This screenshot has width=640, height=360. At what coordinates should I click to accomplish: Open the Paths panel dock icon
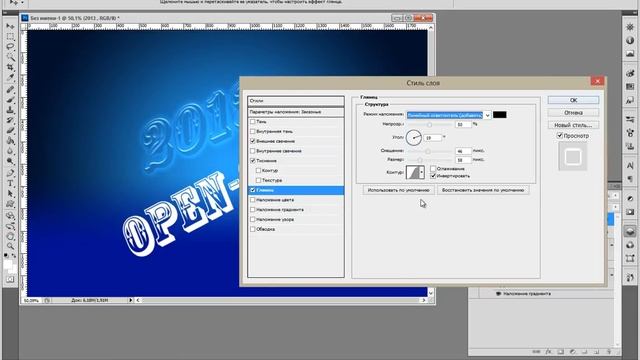tap(630, 258)
